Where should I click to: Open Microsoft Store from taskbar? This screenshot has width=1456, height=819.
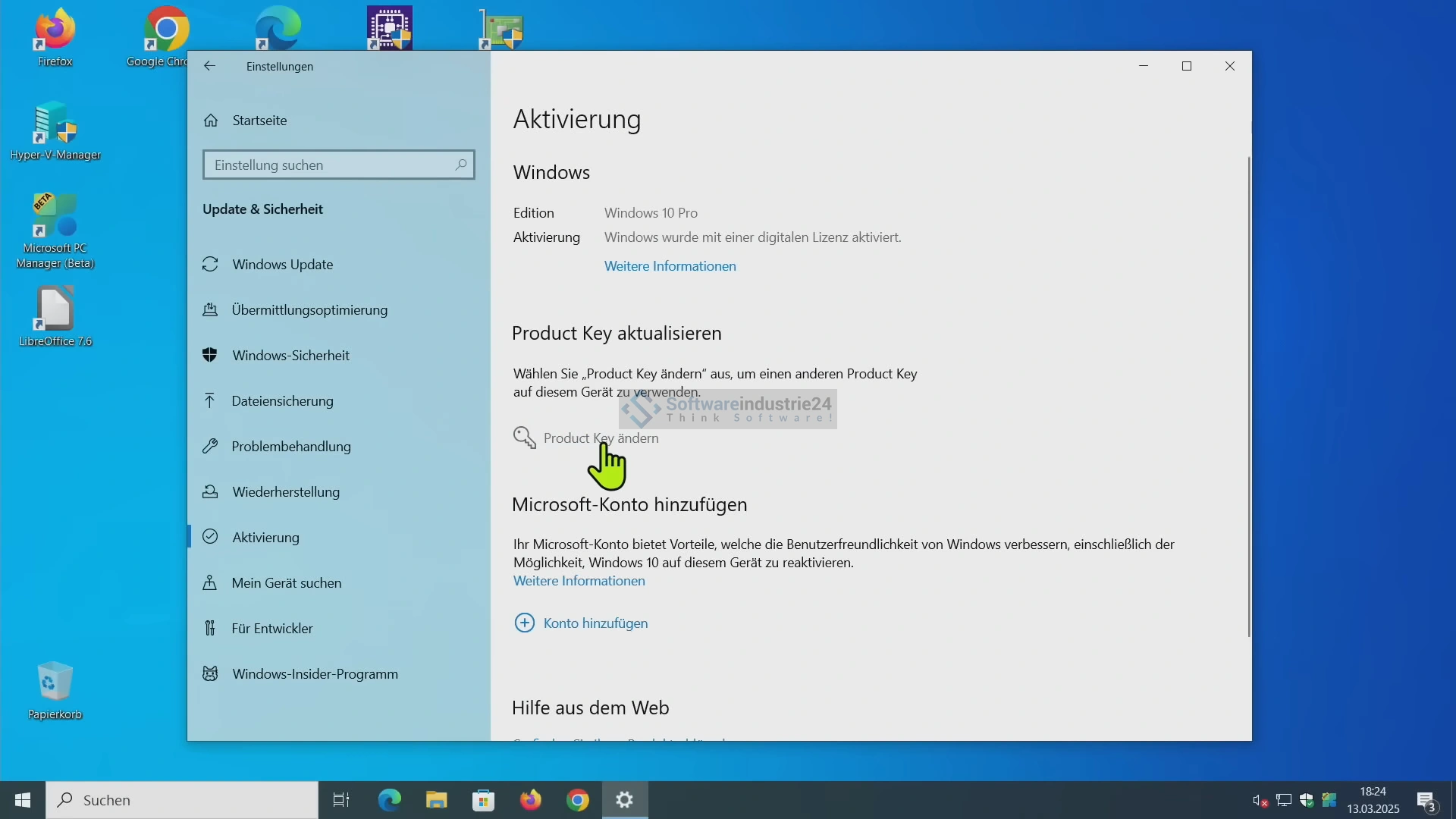[483, 800]
